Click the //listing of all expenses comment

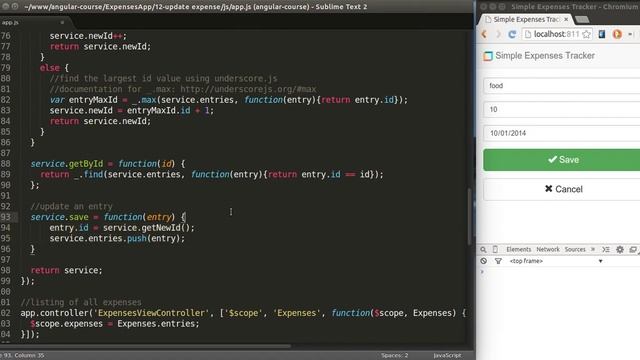pos(81,302)
